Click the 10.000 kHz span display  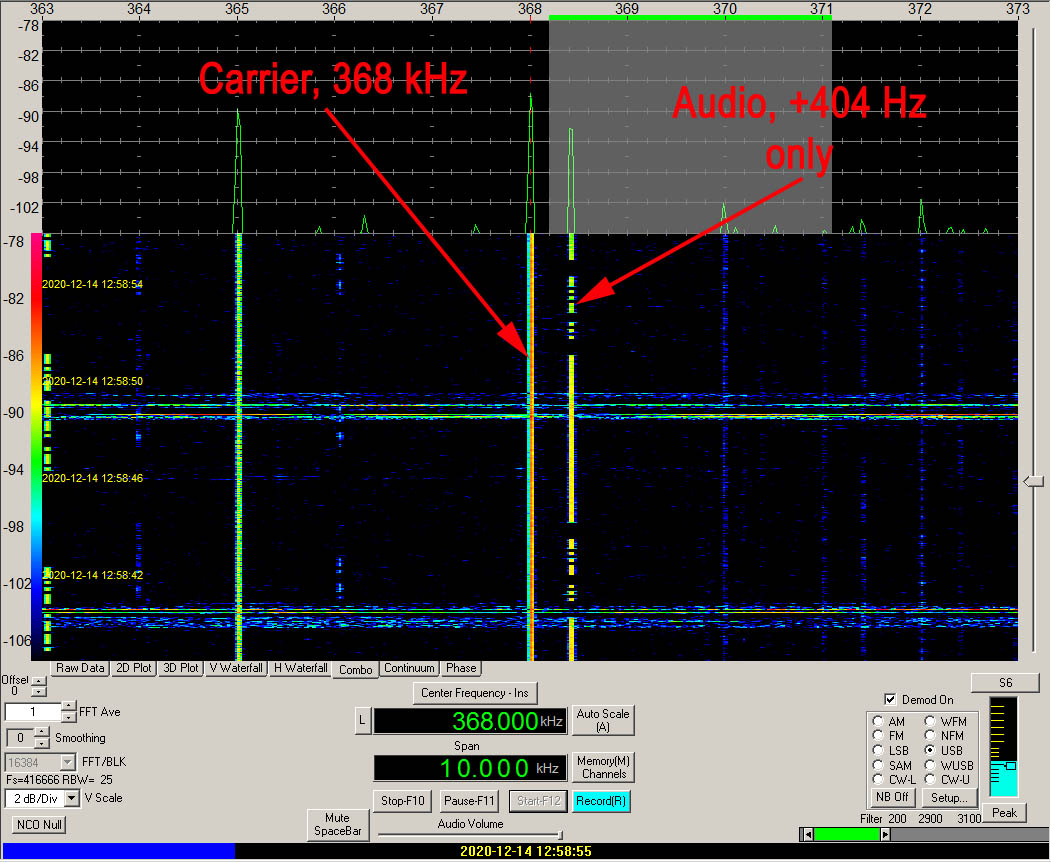(470, 768)
